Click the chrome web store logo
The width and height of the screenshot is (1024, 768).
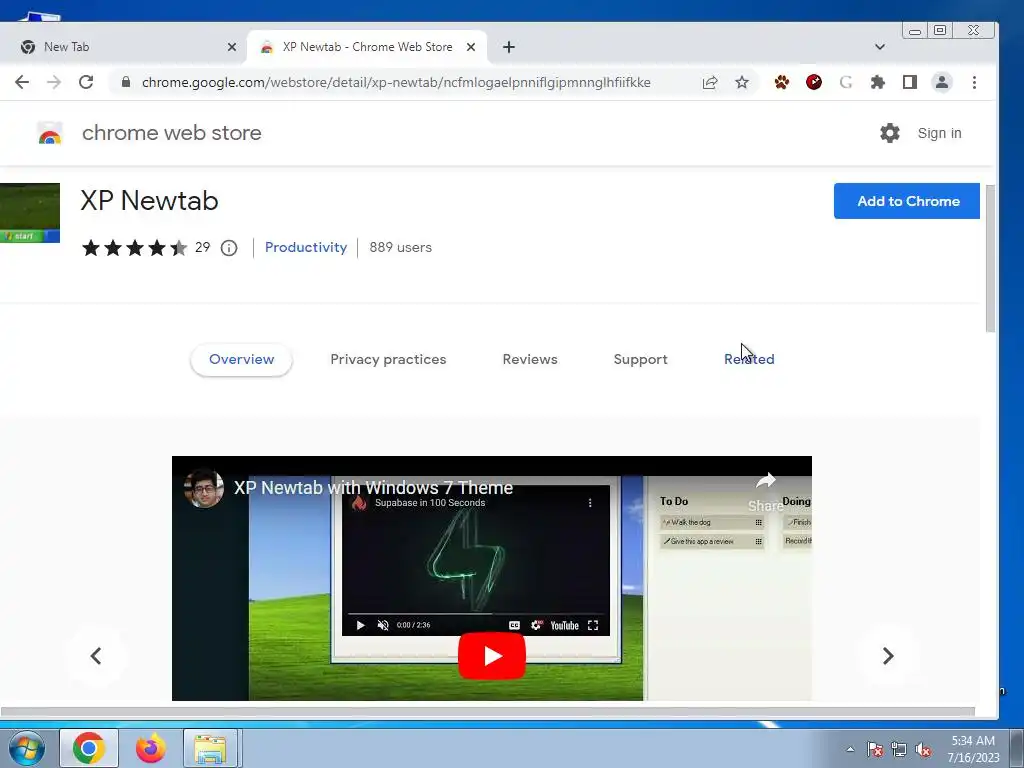pyautogui.click(x=50, y=133)
